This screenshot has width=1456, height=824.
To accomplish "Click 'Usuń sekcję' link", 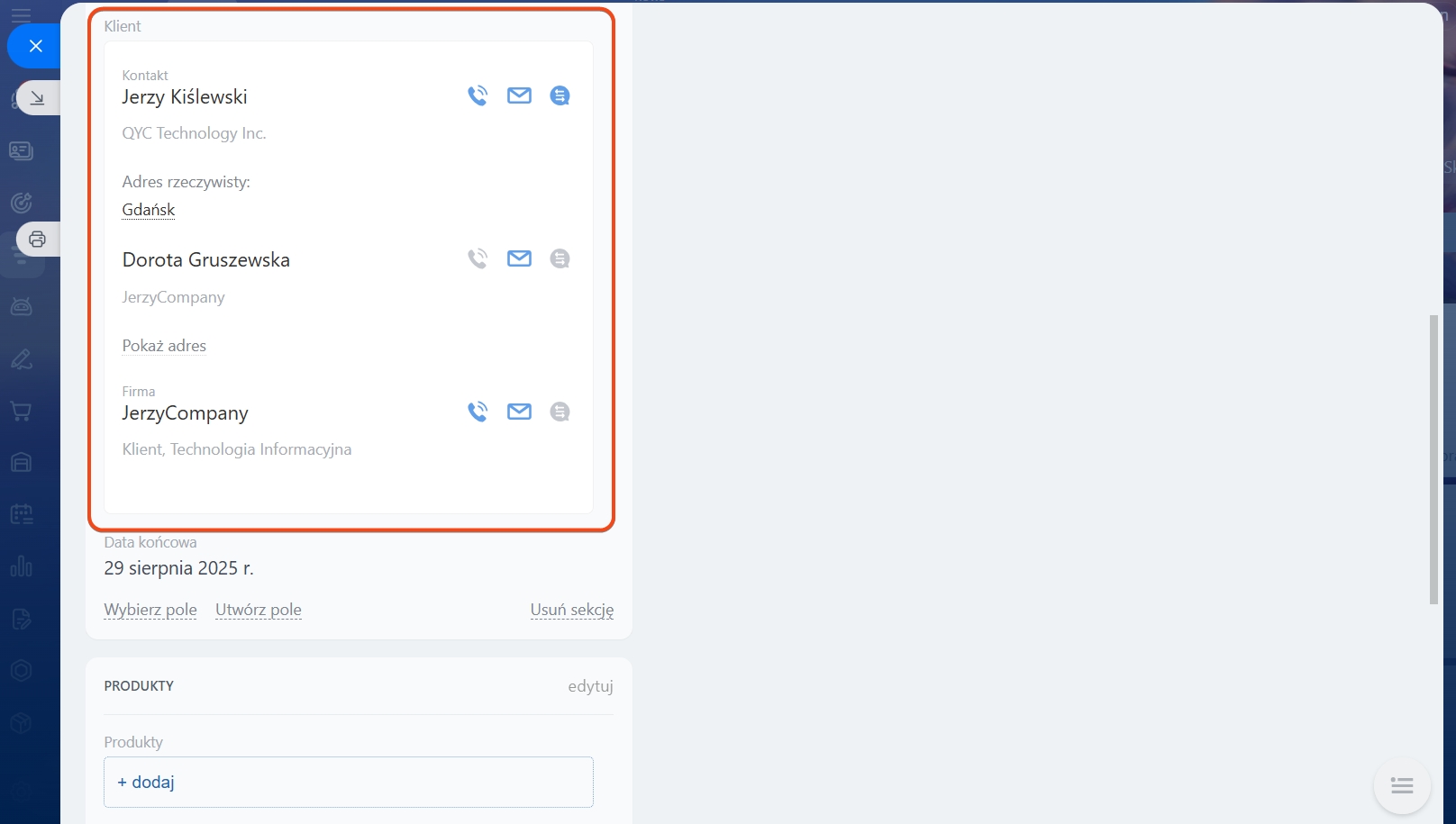I will (x=572, y=610).
